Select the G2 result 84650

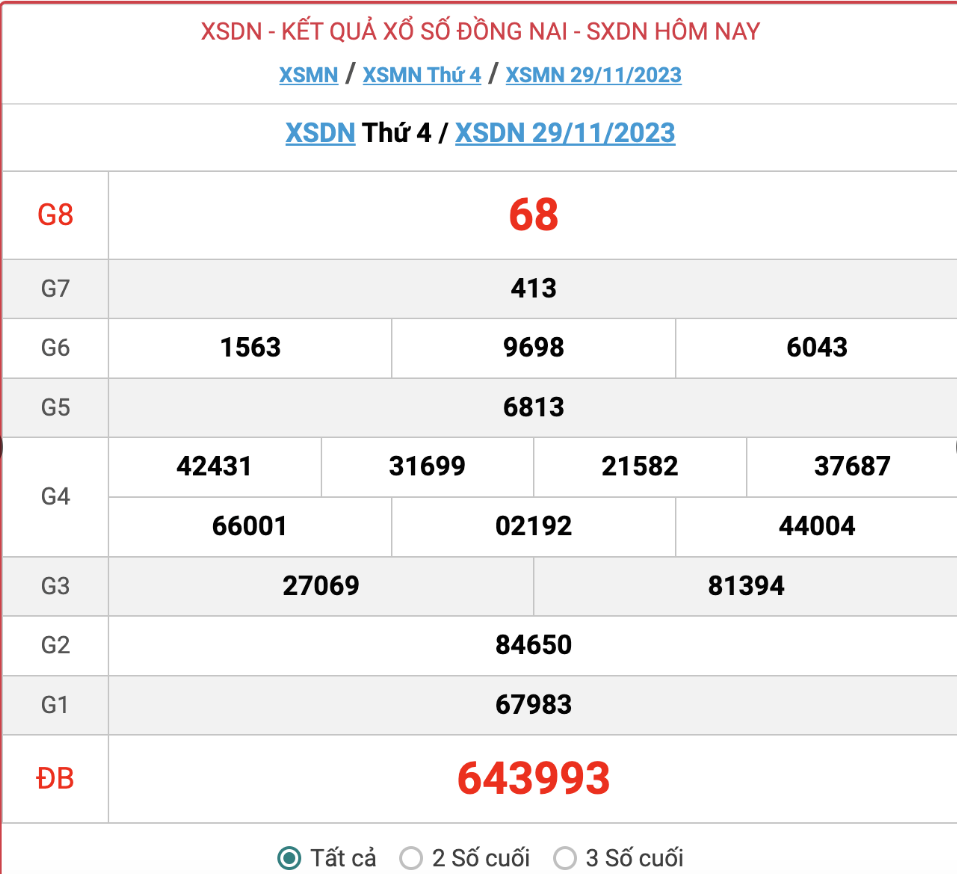click(533, 645)
